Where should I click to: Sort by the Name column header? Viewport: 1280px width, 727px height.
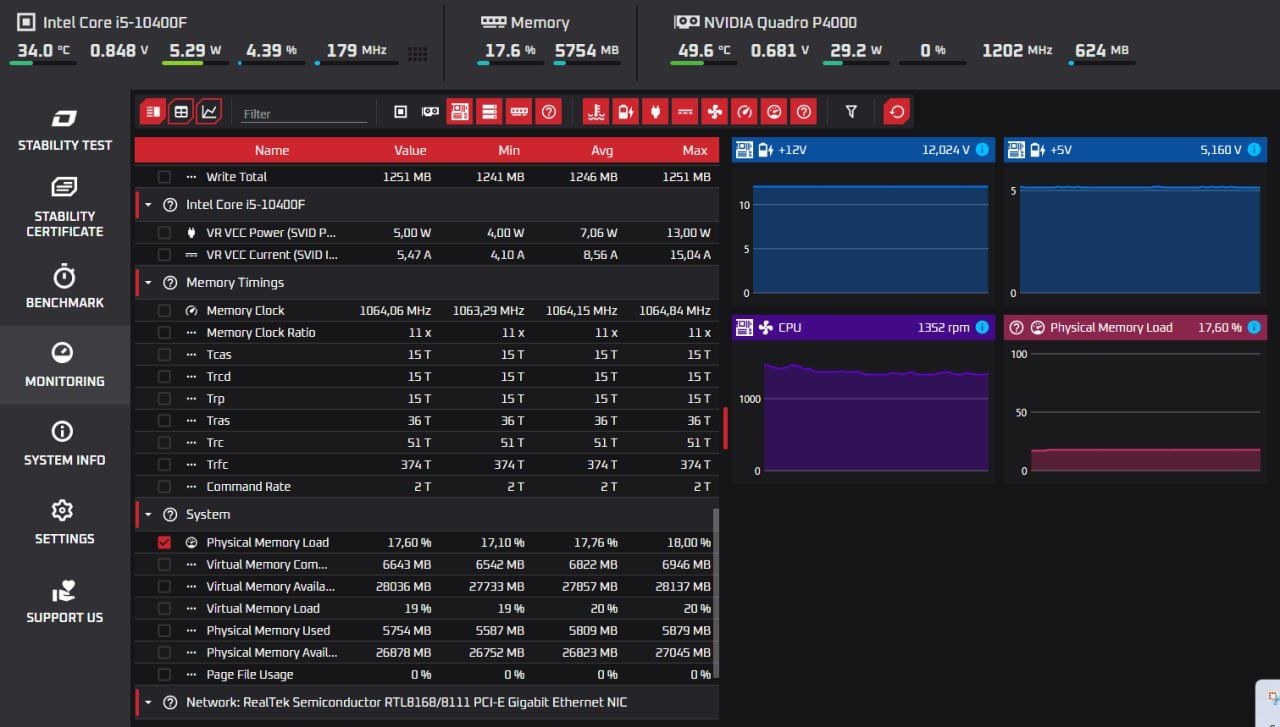tap(271, 151)
